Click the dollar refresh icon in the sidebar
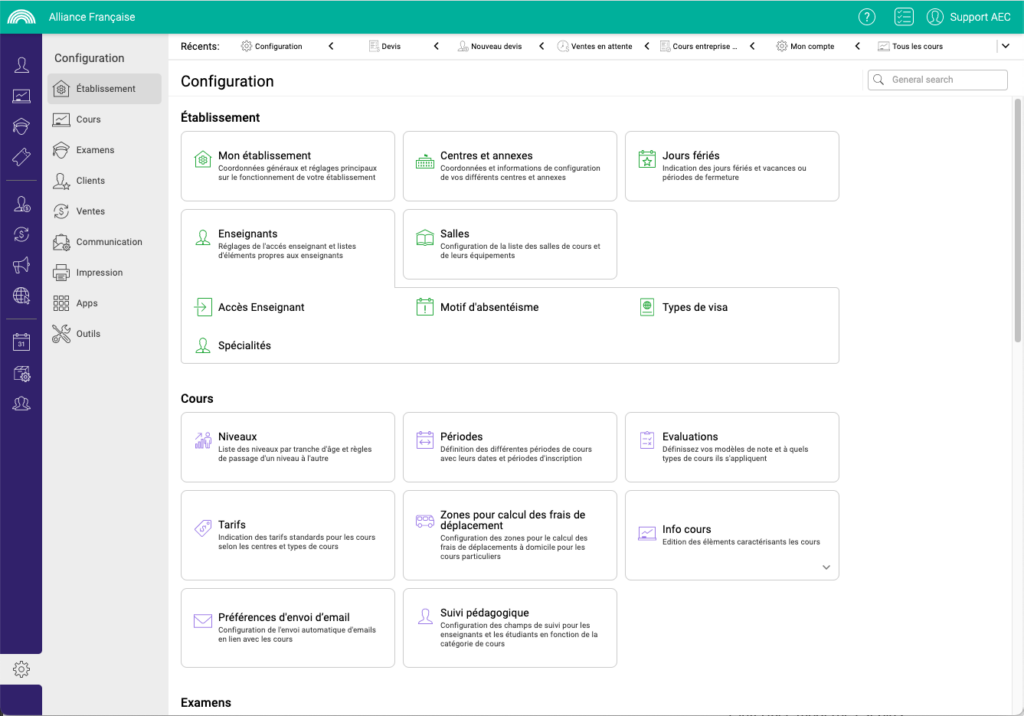This screenshot has height=716, width=1024. (x=20, y=233)
